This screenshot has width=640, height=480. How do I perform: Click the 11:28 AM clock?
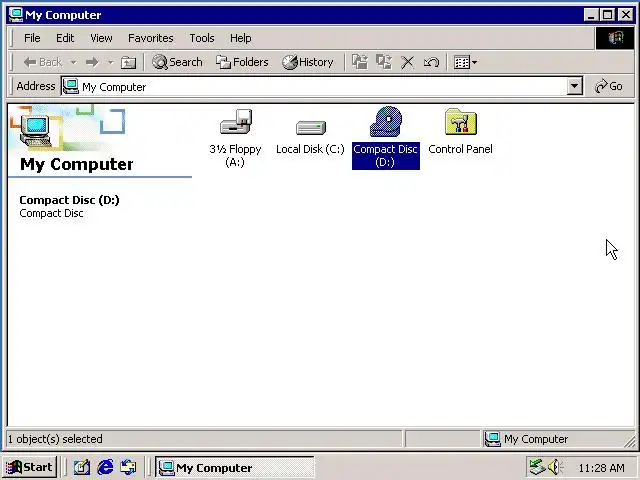click(x=601, y=467)
